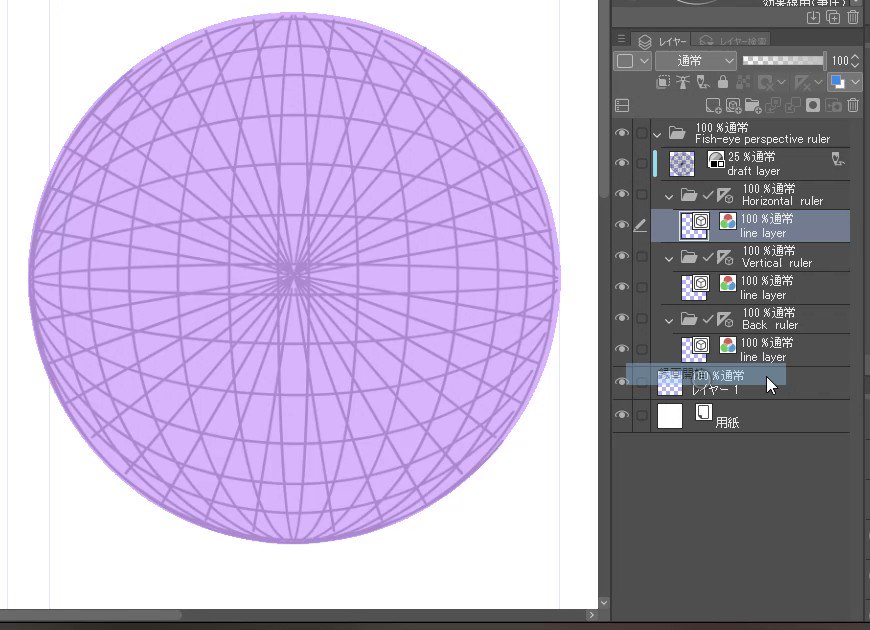This screenshot has height=630, width=870.
Task: Open the palette color square dropdown
Action: (633, 61)
